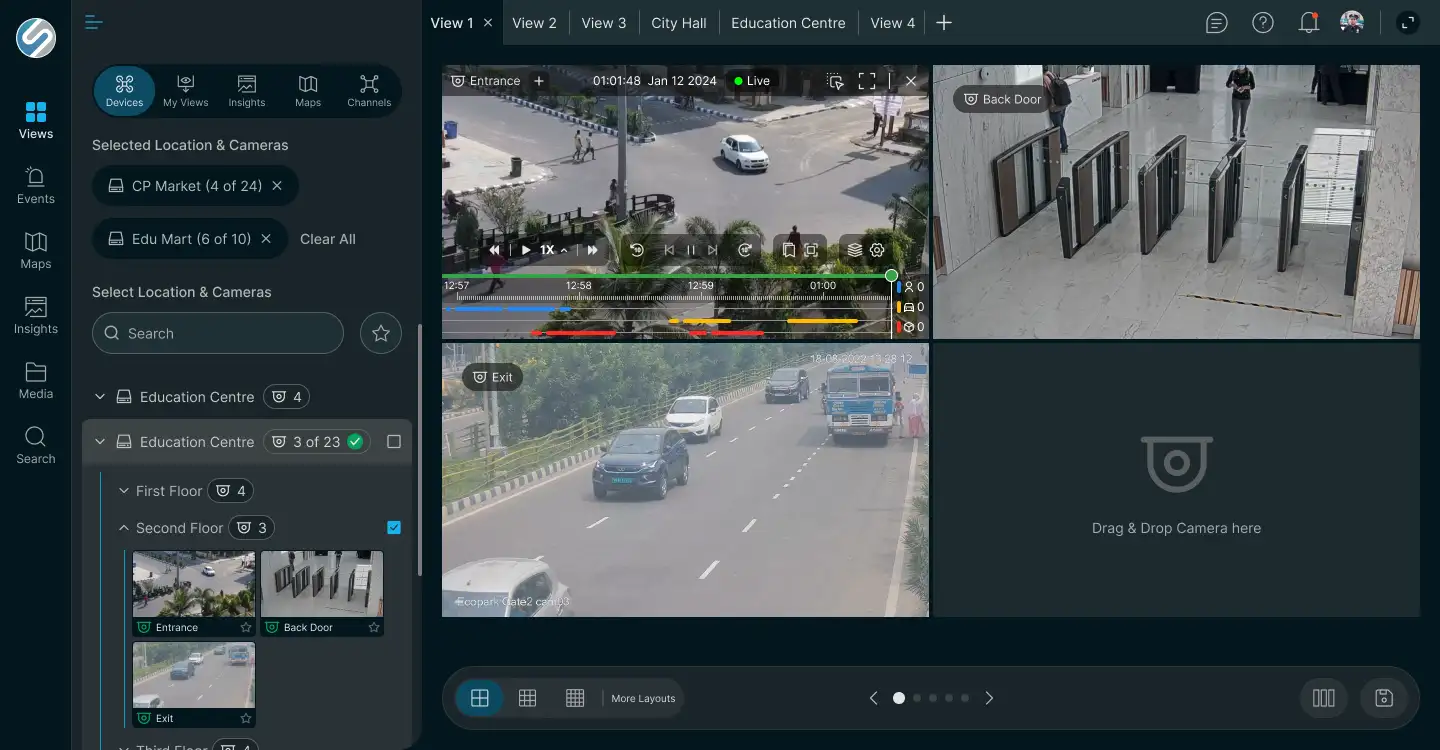Open layers overlay options
The height and width of the screenshot is (750, 1440).
point(855,250)
